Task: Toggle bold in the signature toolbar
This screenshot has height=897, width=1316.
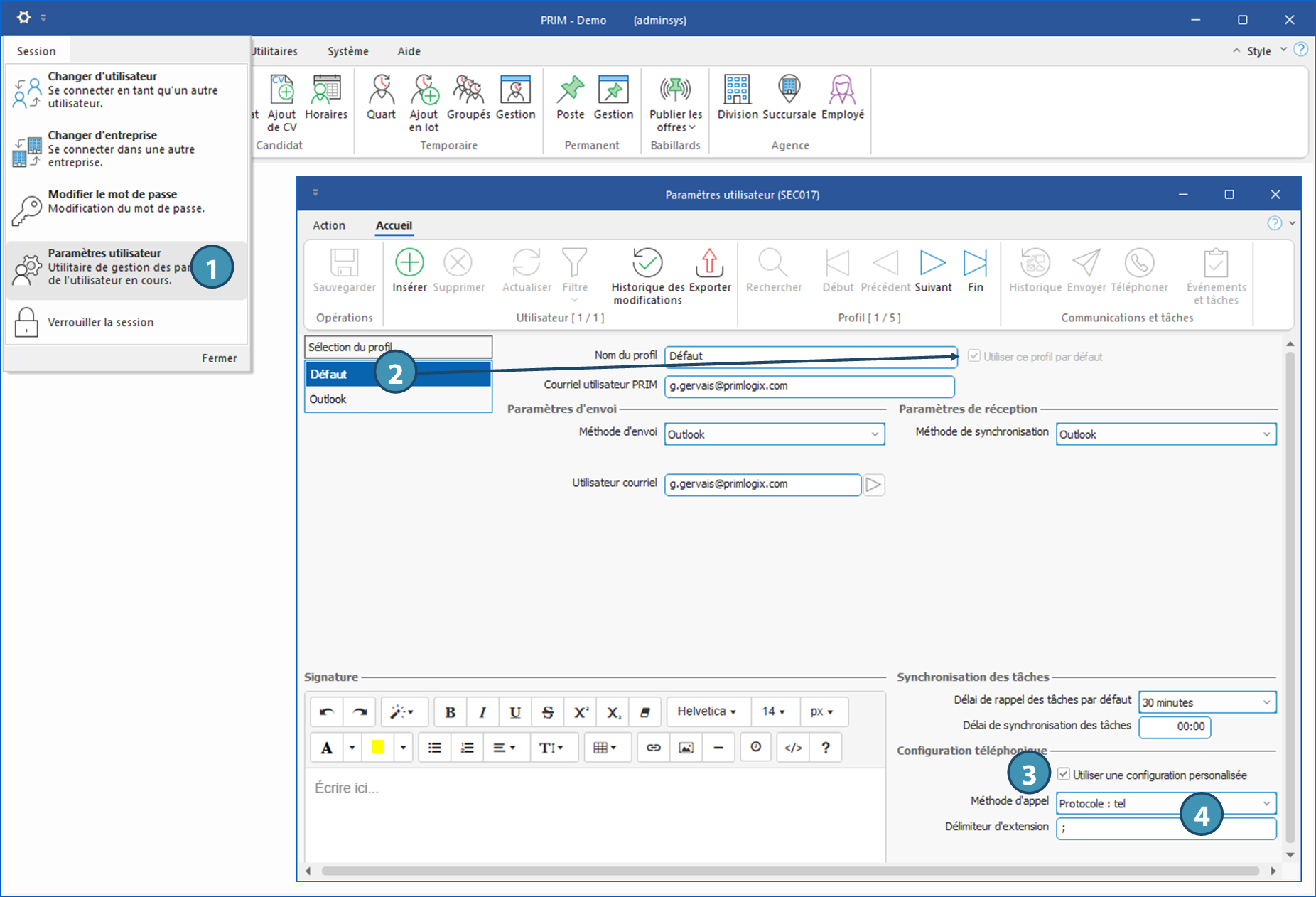Action: (x=450, y=712)
